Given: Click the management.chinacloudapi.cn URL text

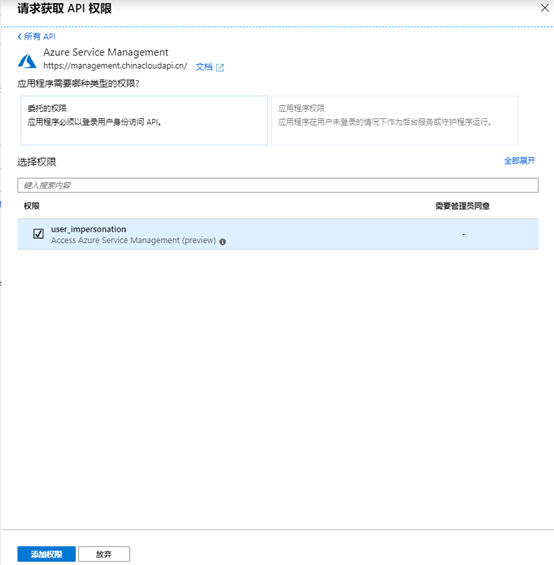Looking at the screenshot, I should pos(115,66).
